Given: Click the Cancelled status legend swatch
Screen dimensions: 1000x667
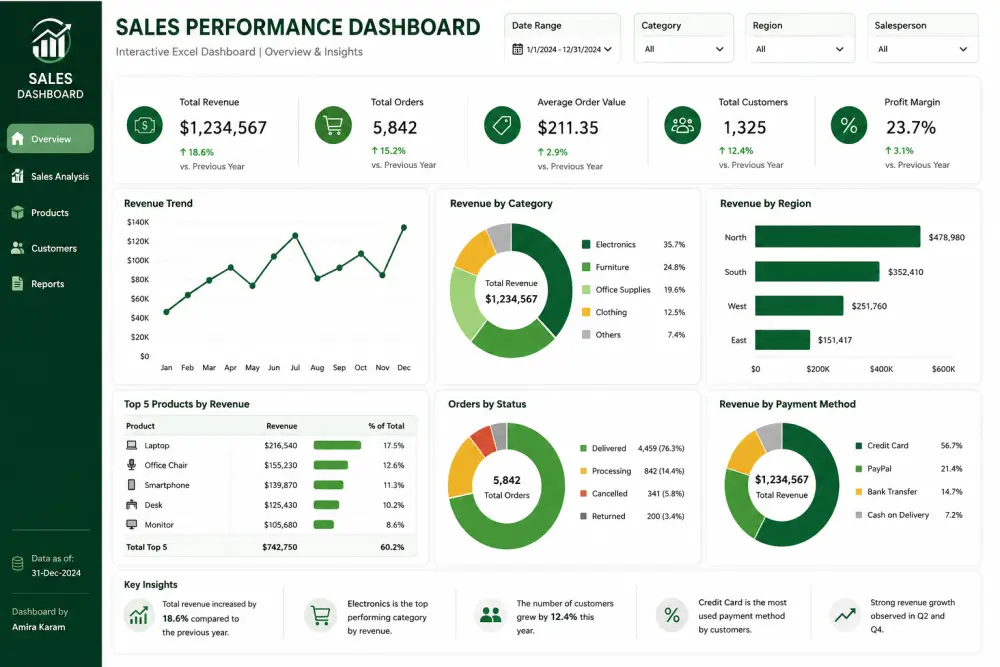Looking at the screenshot, I should click(583, 494).
